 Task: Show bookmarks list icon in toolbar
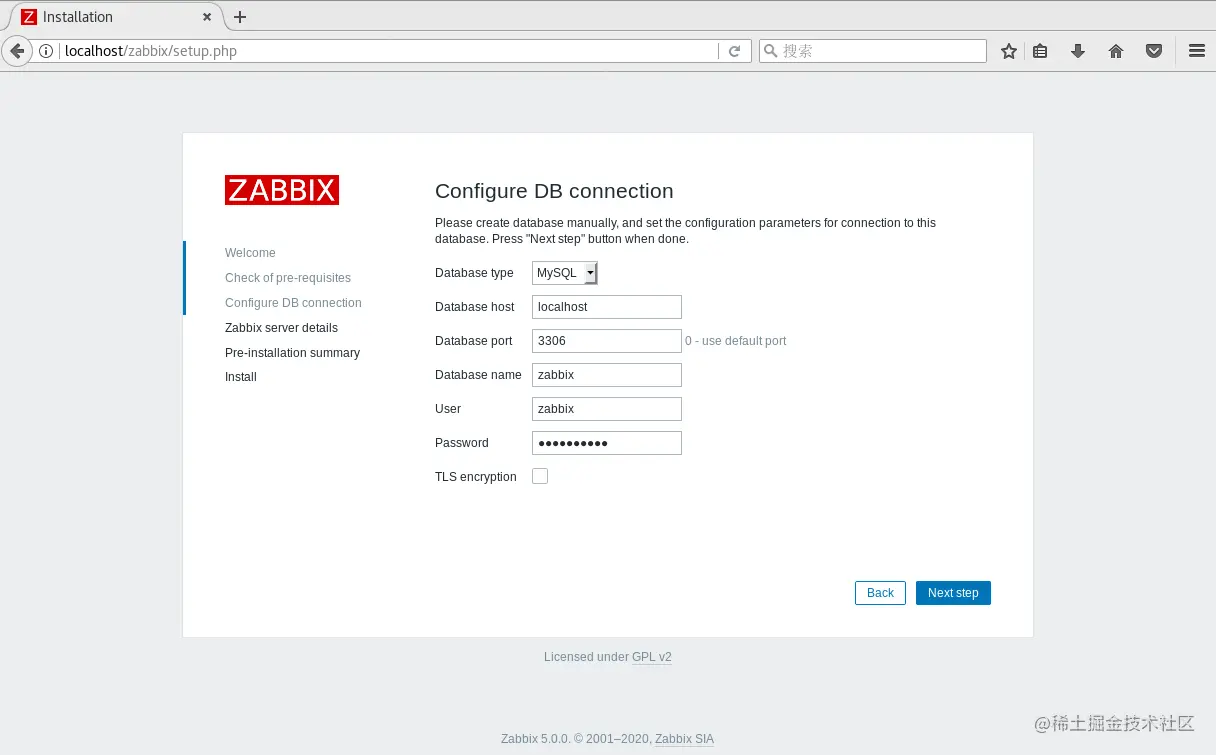[1041, 51]
